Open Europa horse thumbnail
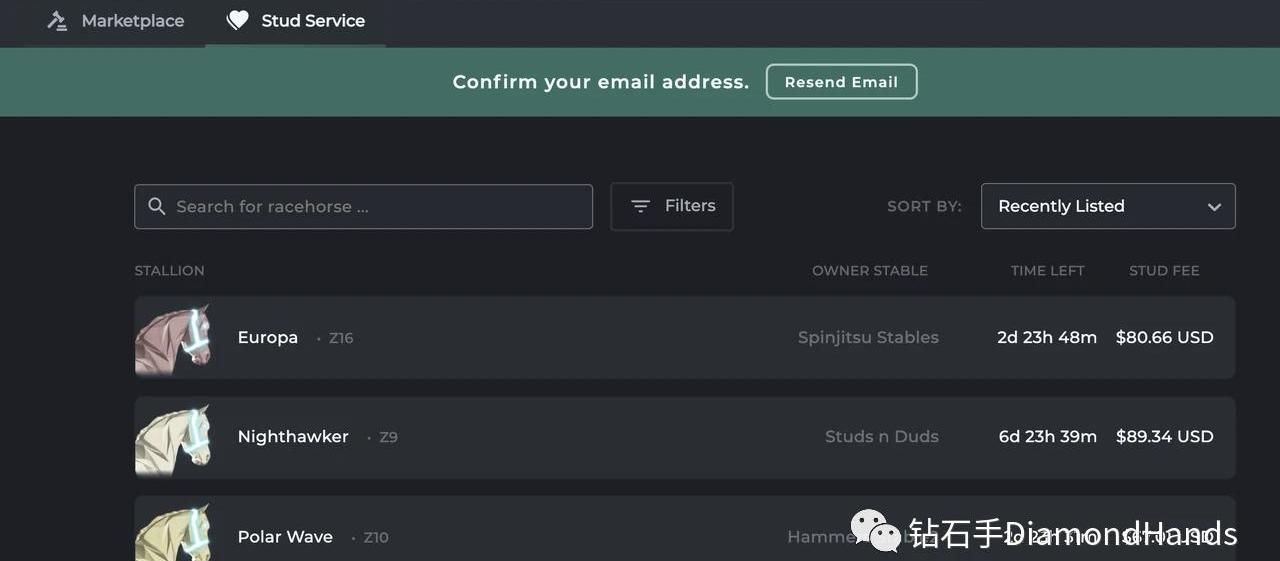1280x561 pixels. point(173,338)
